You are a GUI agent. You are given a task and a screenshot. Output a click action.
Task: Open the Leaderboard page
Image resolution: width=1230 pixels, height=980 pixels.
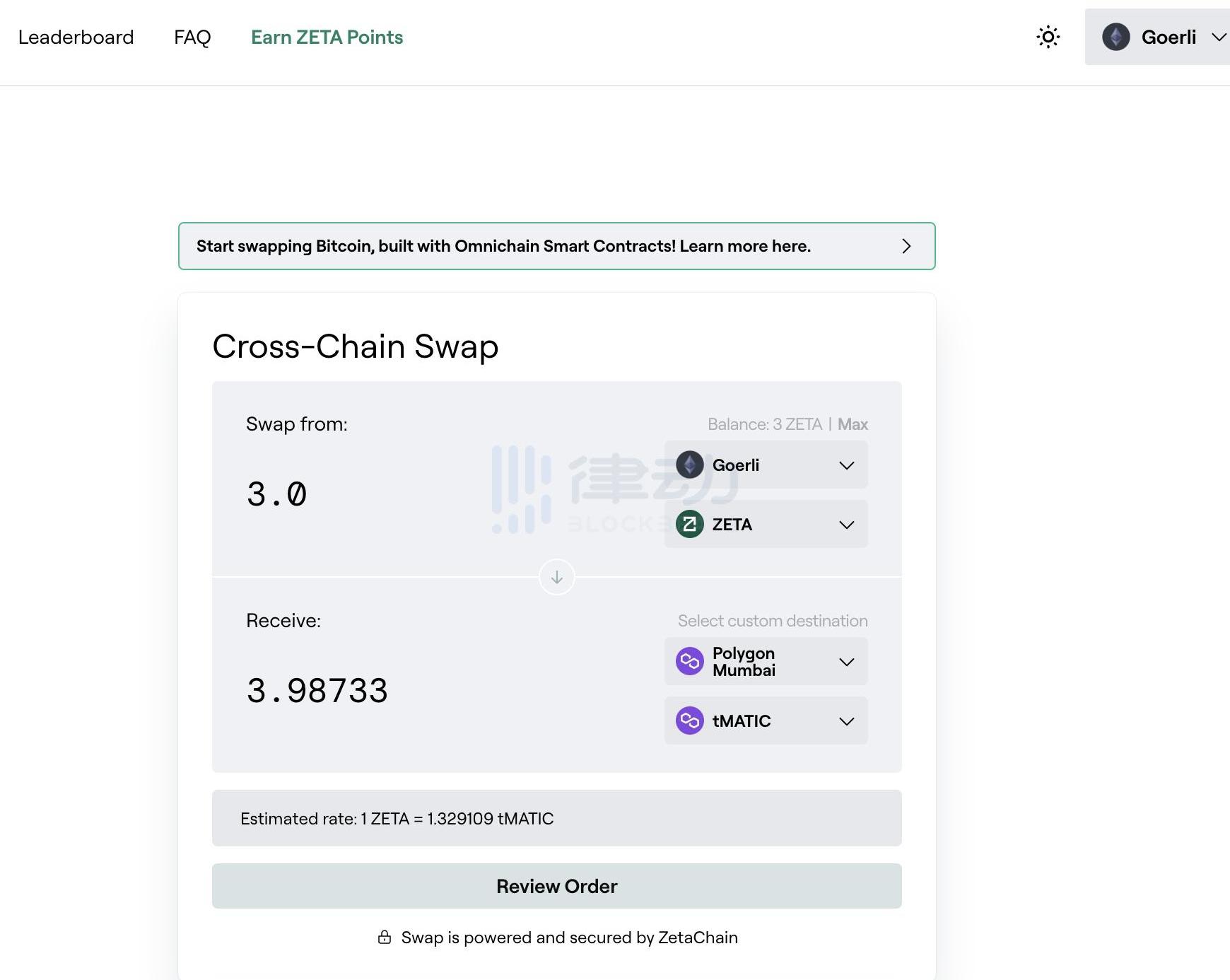76,37
